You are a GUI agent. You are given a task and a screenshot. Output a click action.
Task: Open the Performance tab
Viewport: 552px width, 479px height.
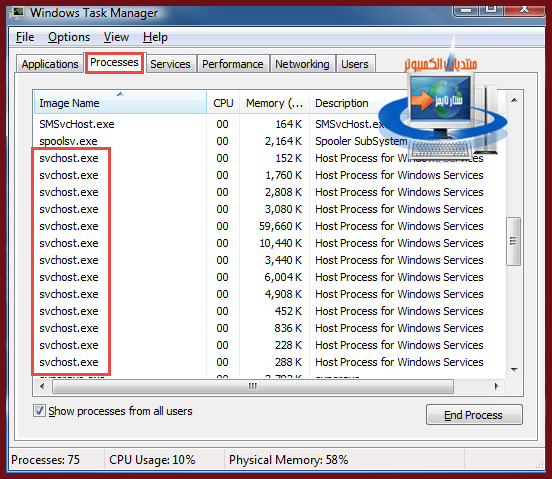pyautogui.click(x=233, y=64)
